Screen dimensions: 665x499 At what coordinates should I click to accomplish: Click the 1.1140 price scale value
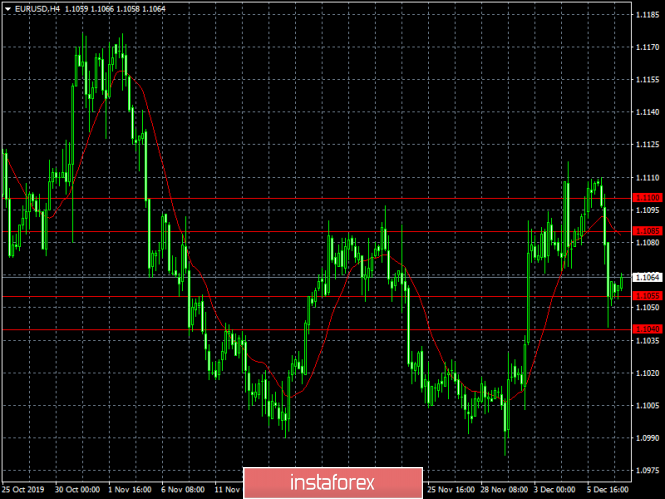point(648,112)
